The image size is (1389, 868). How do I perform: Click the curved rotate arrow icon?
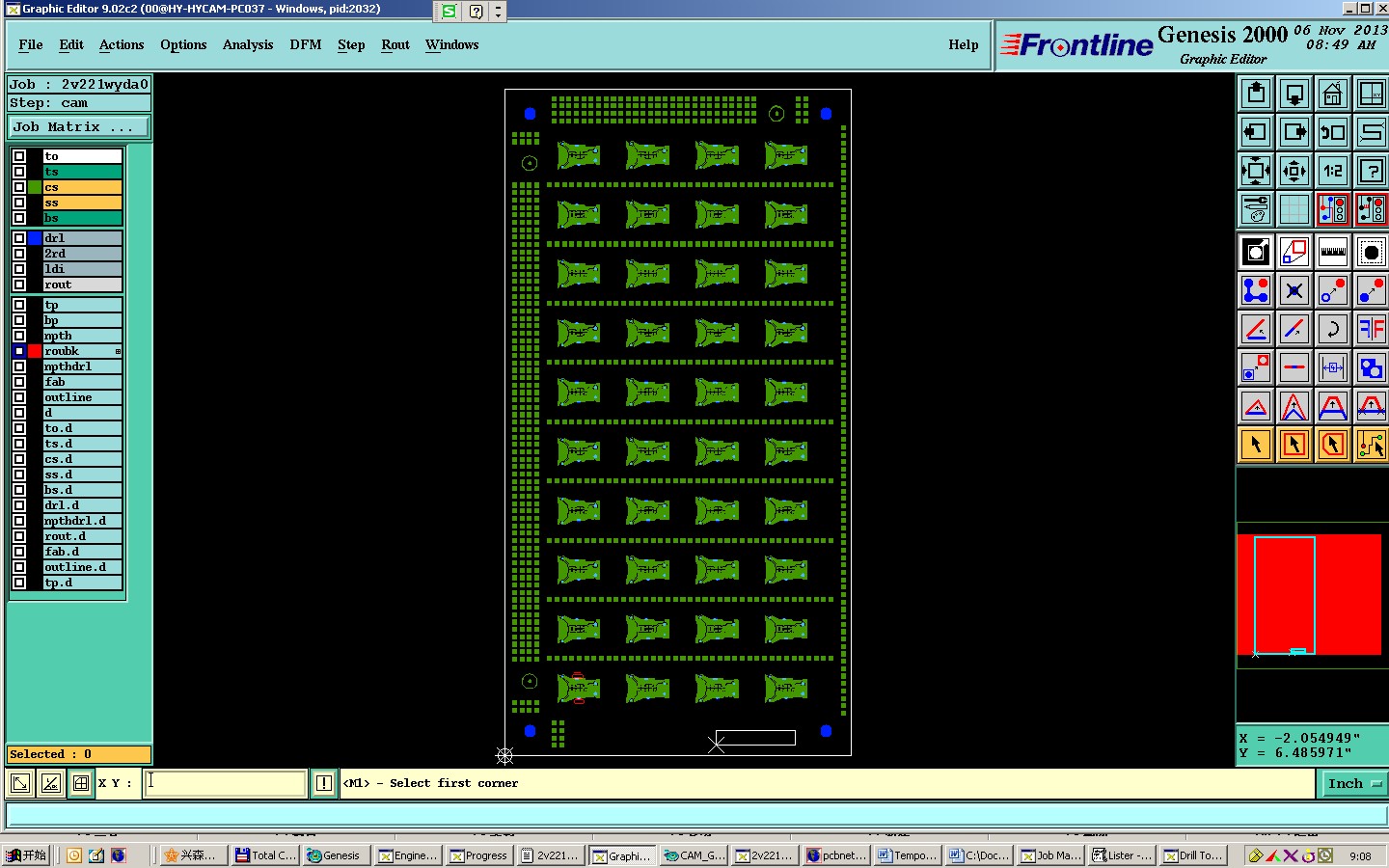(x=1333, y=329)
